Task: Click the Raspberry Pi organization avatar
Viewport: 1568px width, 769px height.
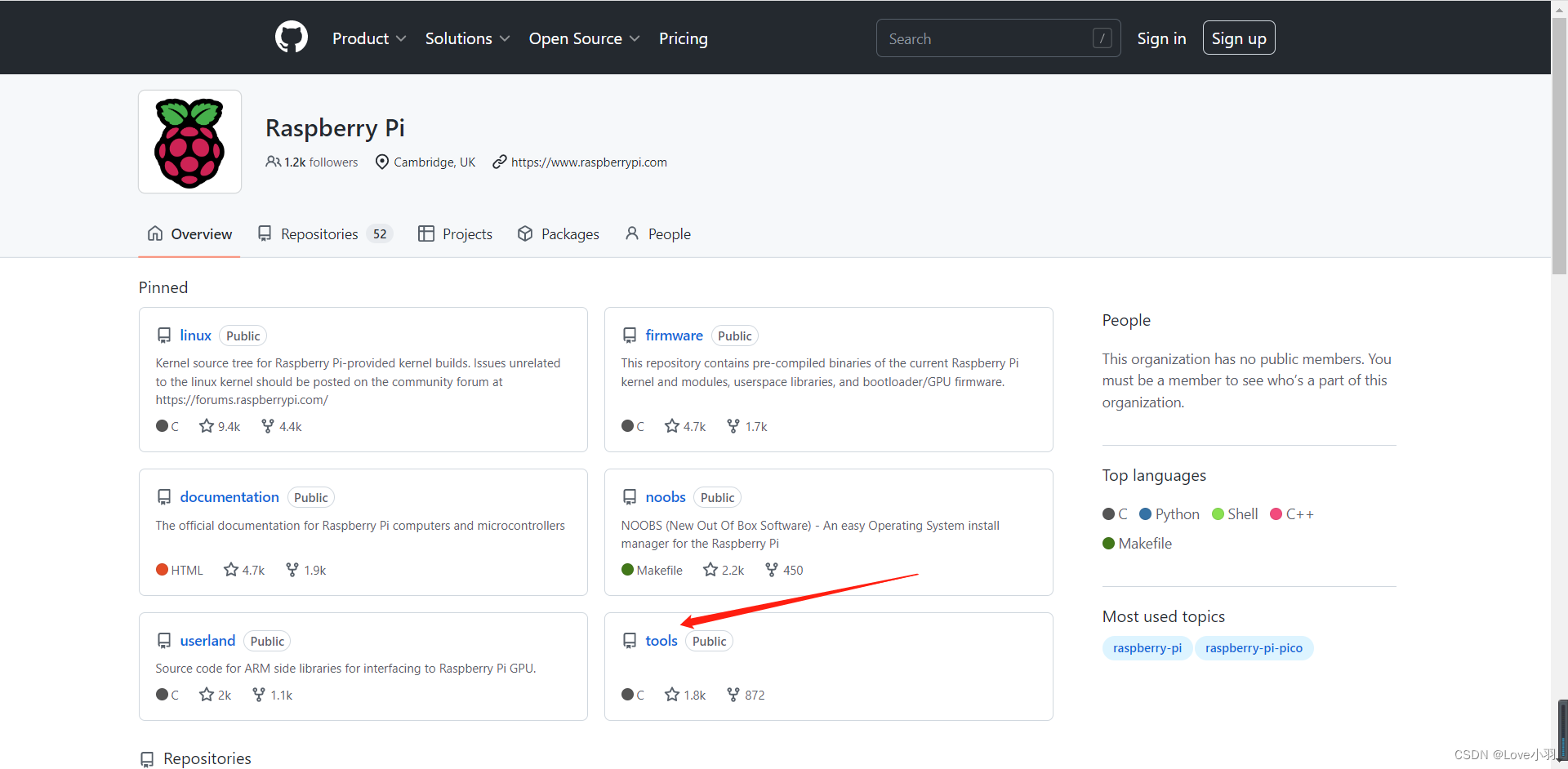Action: pyautogui.click(x=189, y=141)
